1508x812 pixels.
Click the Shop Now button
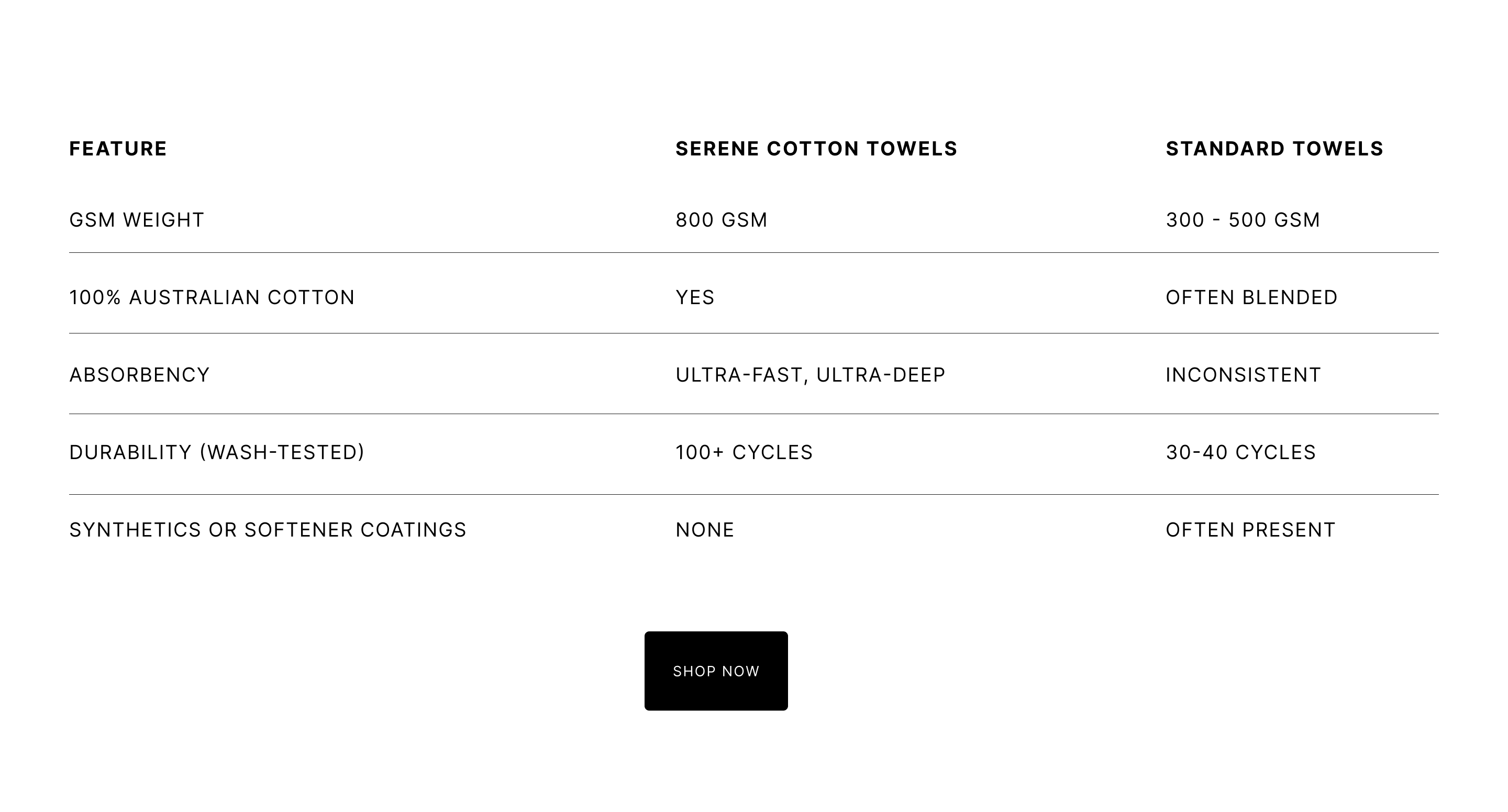716,671
